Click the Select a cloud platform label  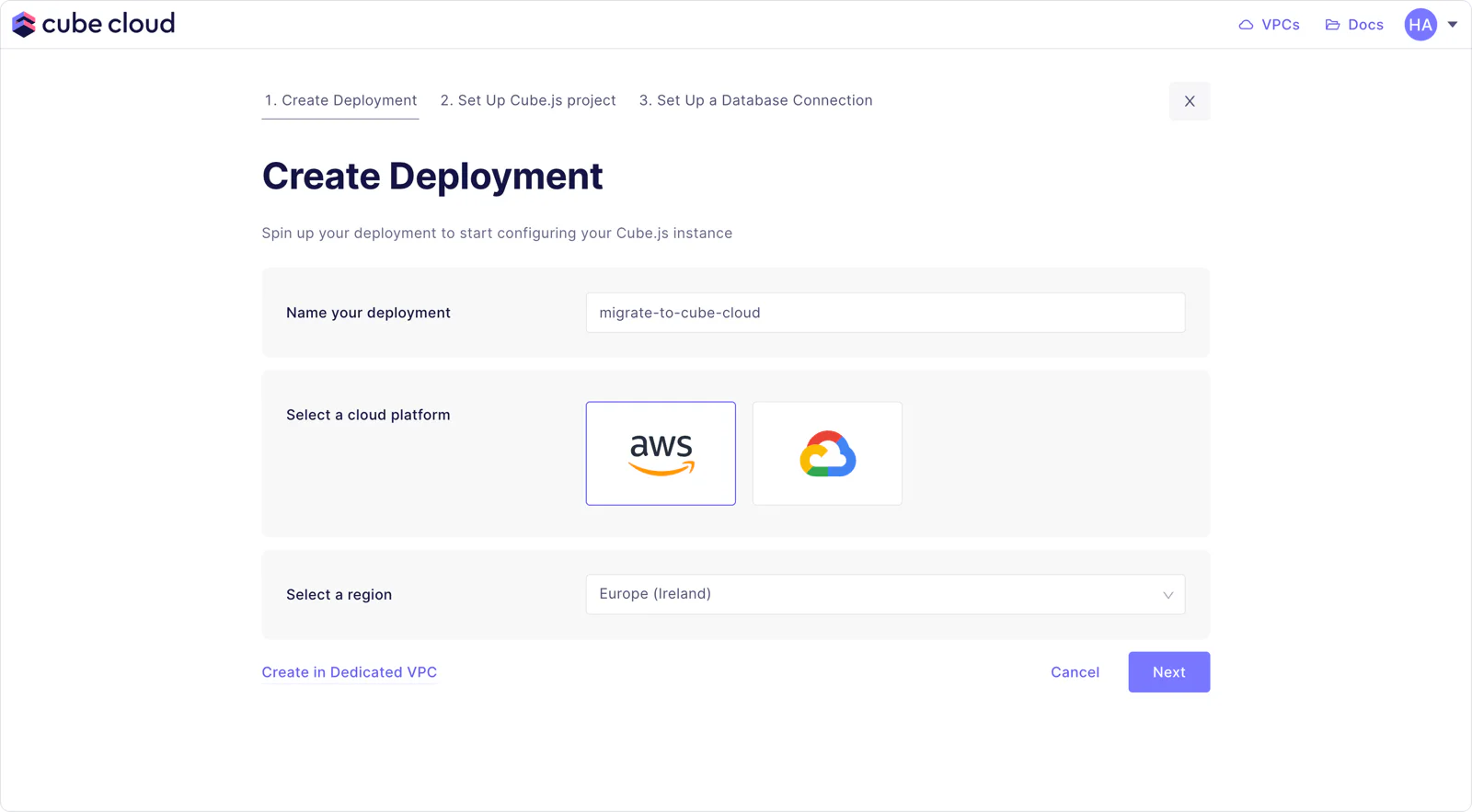(368, 415)
